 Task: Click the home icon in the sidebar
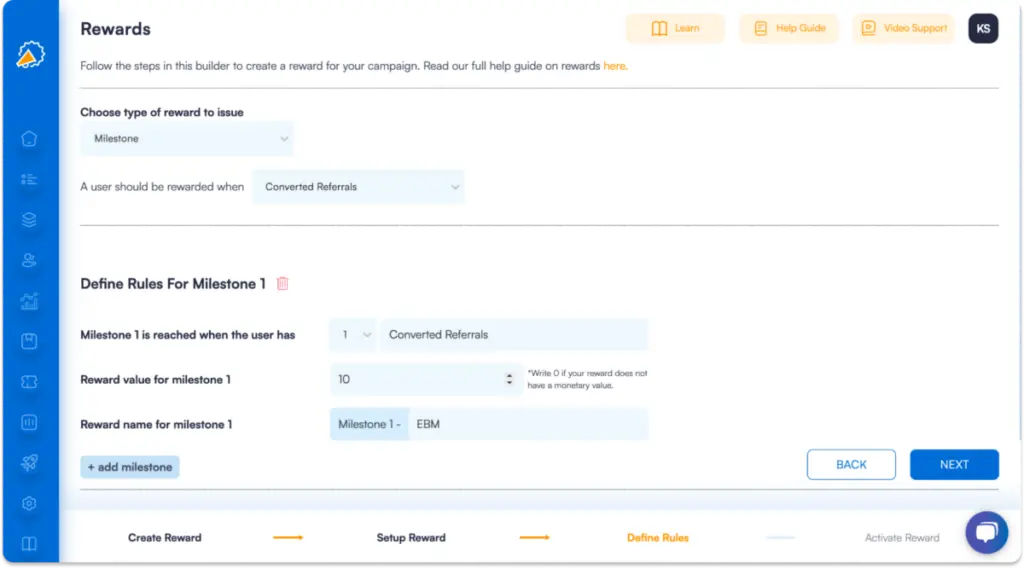(29, 139)
